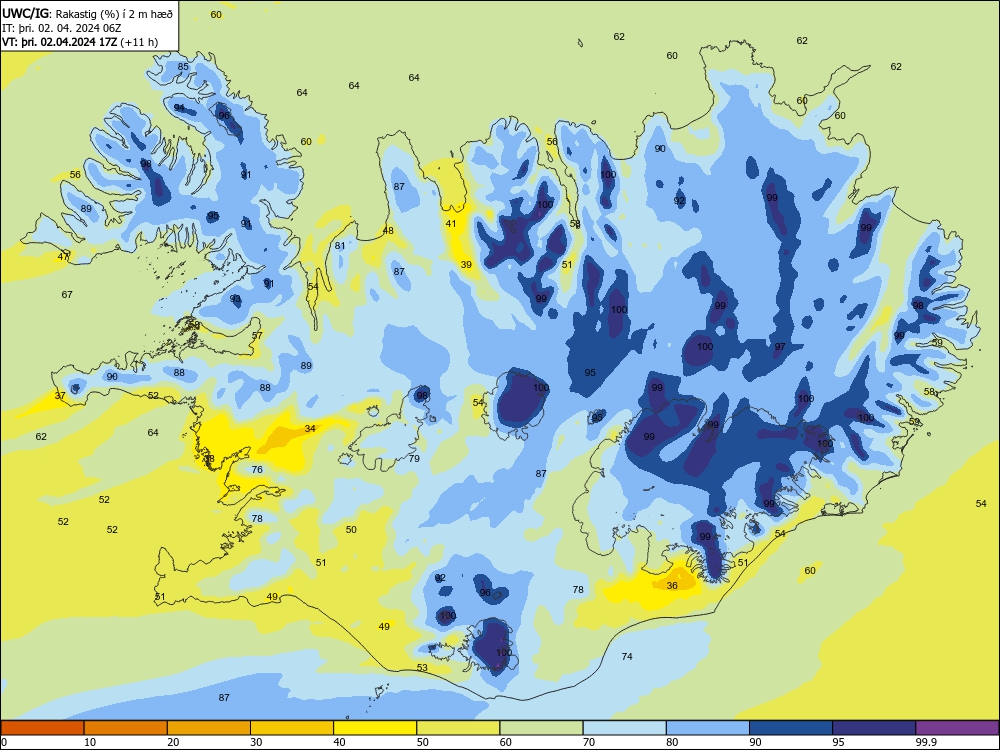This screenshot has height=750, width=1000.
Task: Click the 20–30 amber legend swatch
Action: [209, 728]
